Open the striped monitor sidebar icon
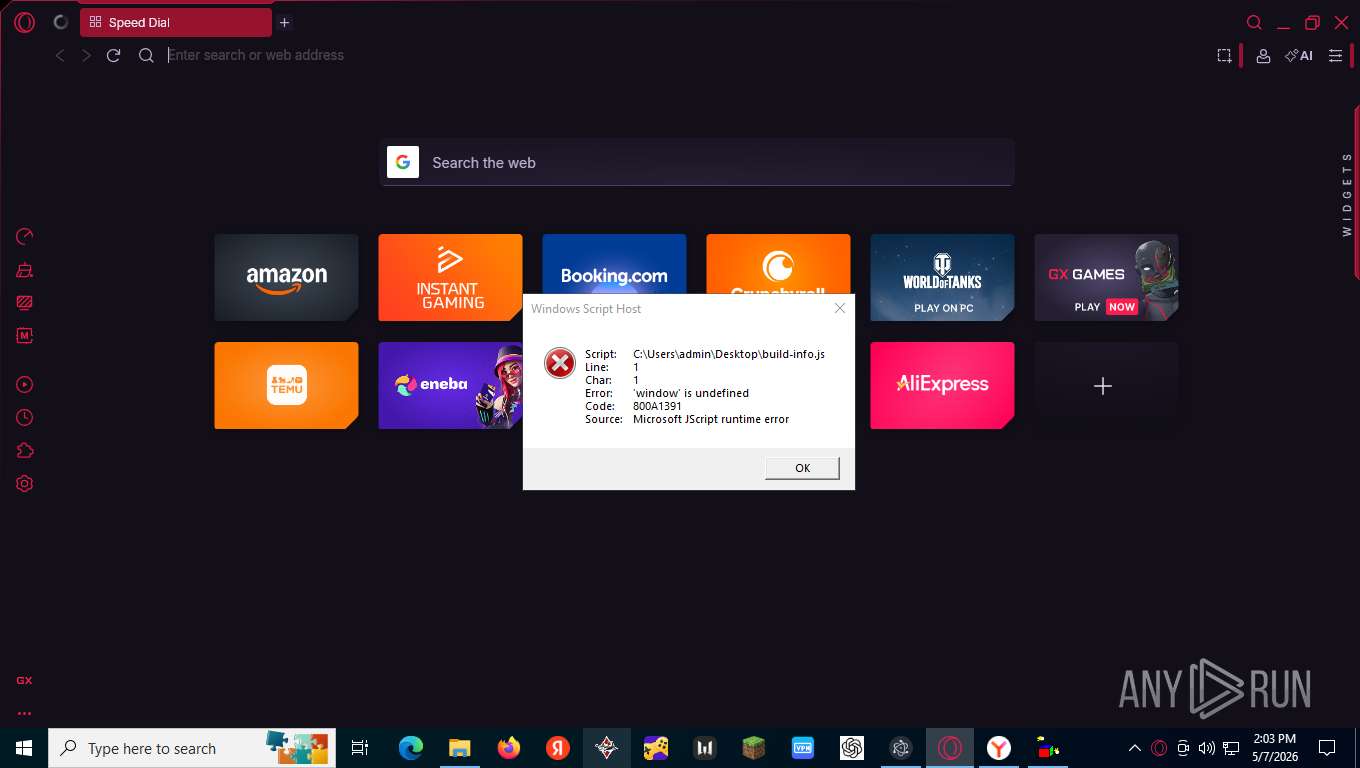The height and width of the screenshot is (768, 1360). (25, 303)
